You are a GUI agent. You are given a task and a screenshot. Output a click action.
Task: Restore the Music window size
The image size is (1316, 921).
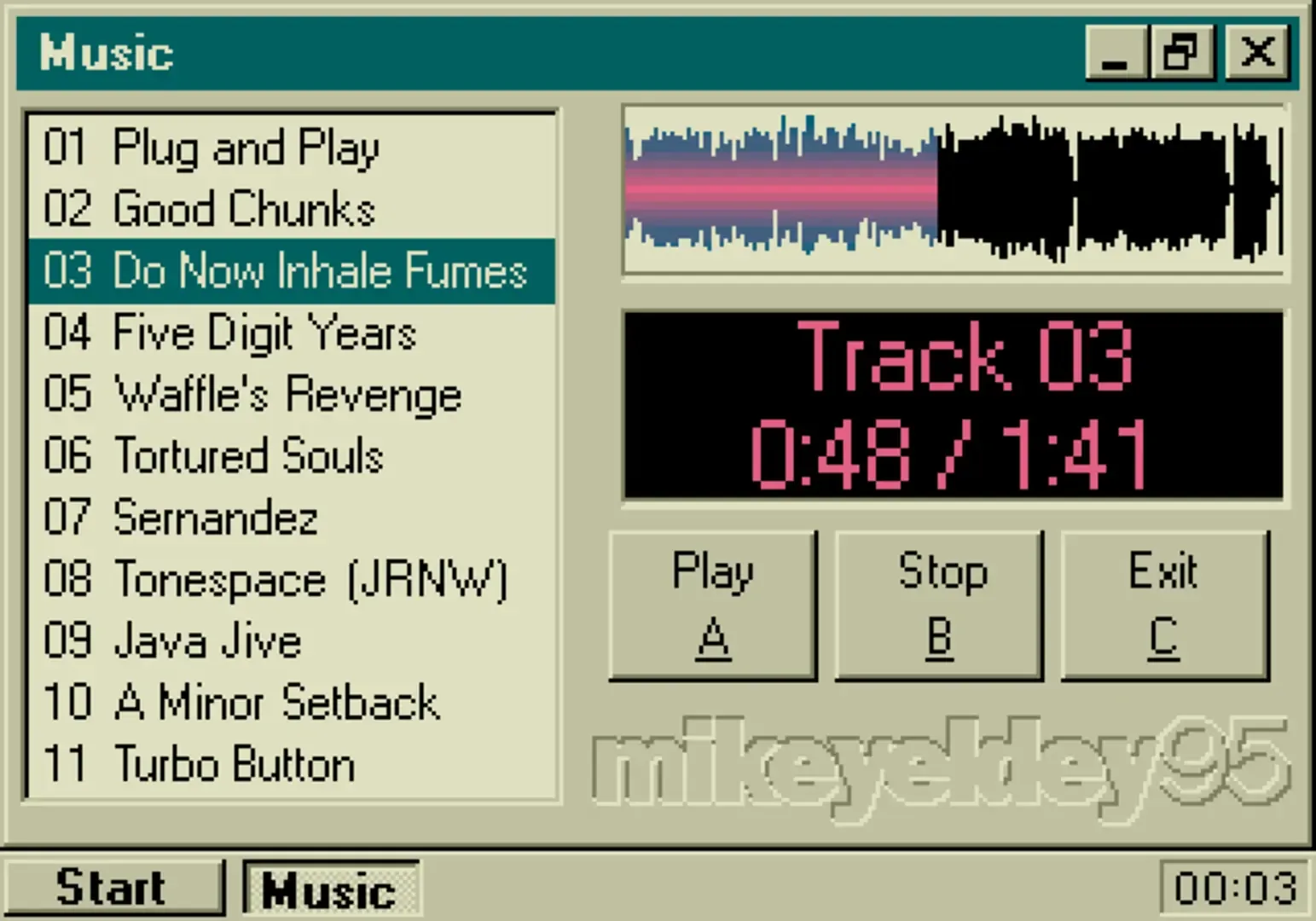[x=1181, y=53]
